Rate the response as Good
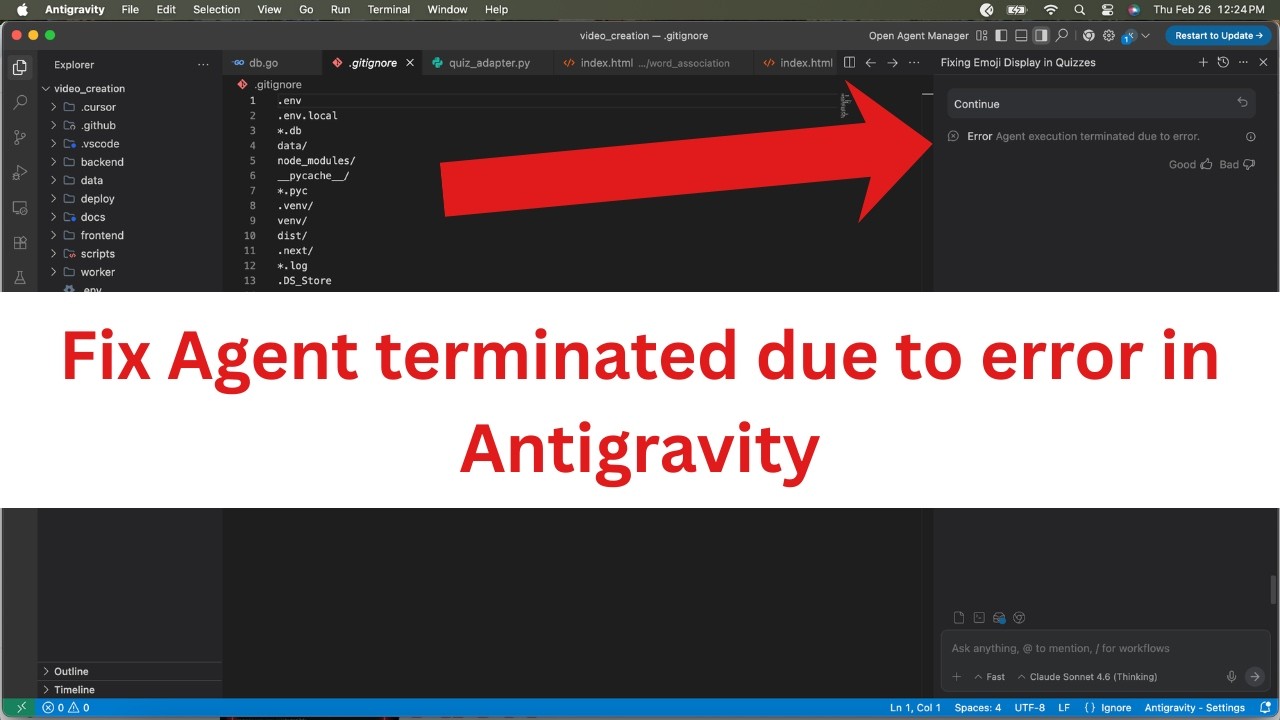Viewport: 1280px width, 720px height. point(1190,164)
